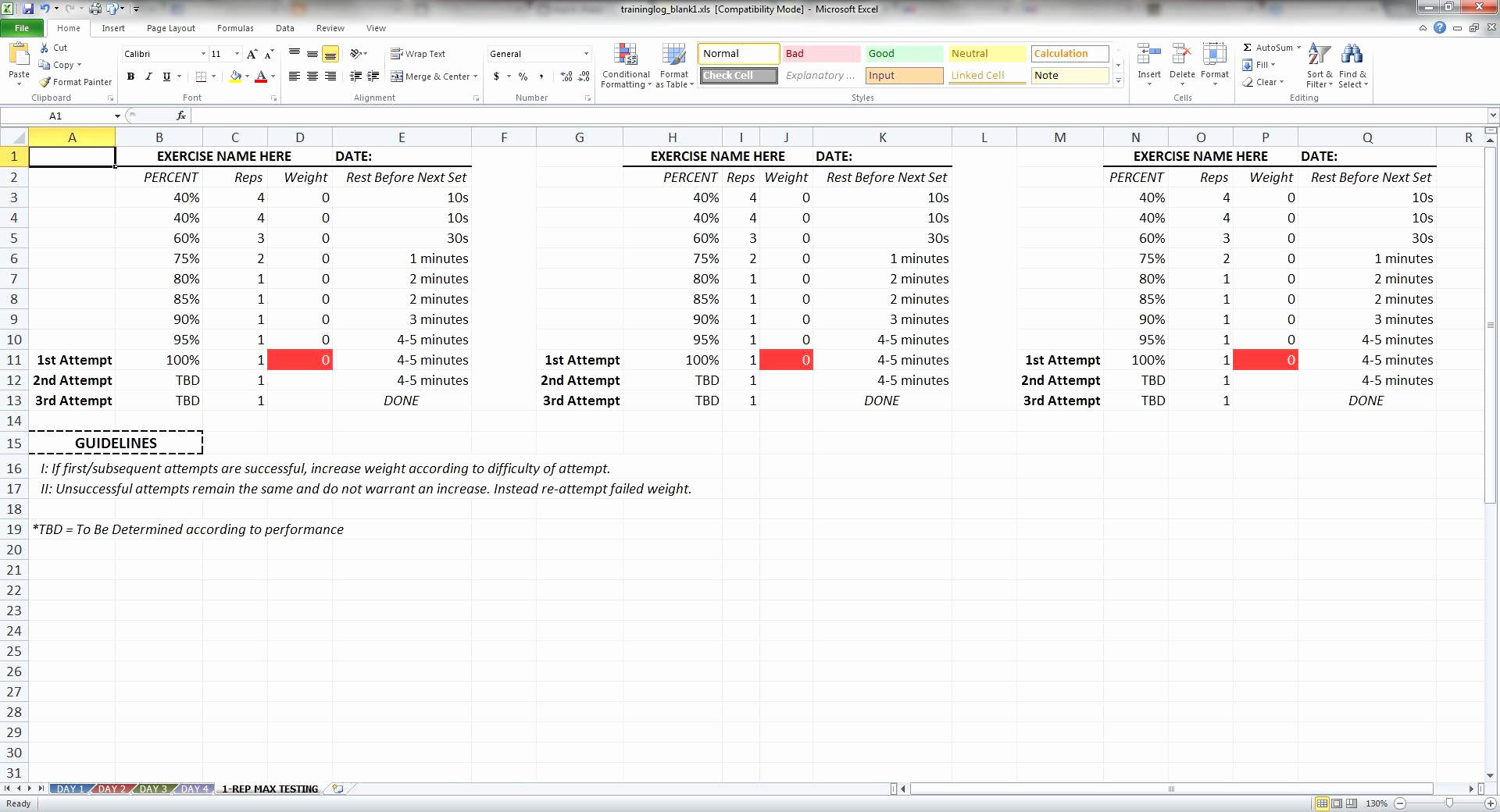
Task: Select the Merge & Center icon
Action: tap(398, 77)
